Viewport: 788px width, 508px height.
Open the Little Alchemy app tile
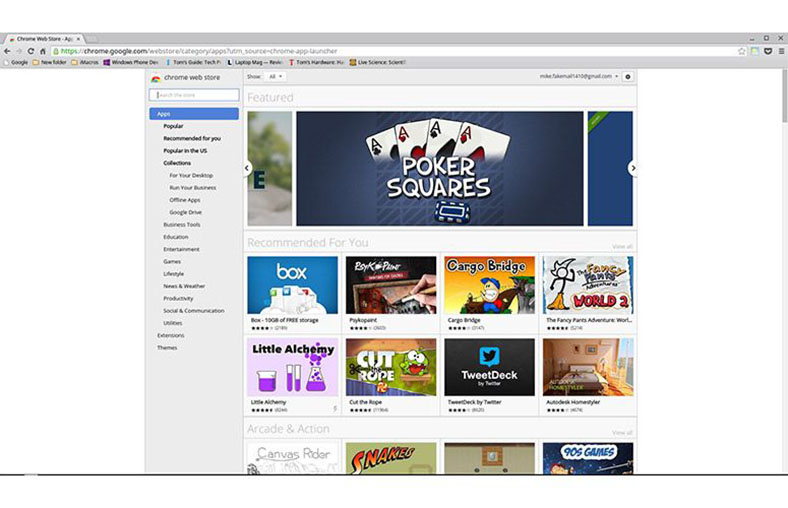[x=292, y=376]
